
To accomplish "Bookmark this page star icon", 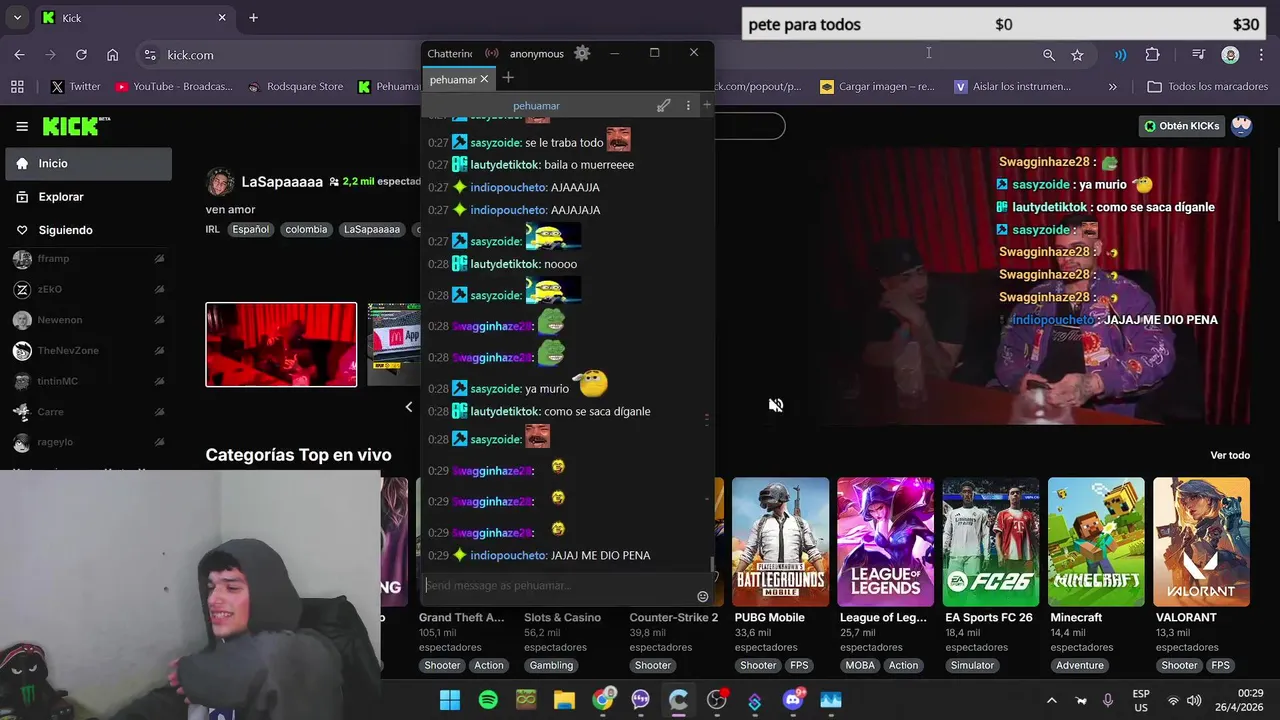I will tap(1077, 55).
